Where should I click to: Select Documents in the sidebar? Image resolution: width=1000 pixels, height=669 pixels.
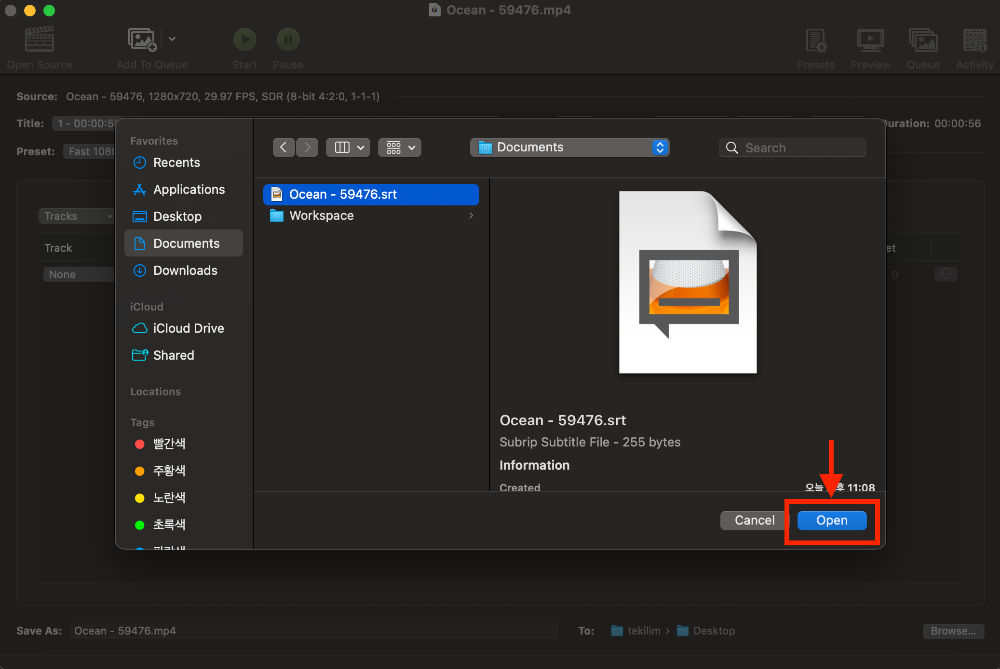pos(184,243)
